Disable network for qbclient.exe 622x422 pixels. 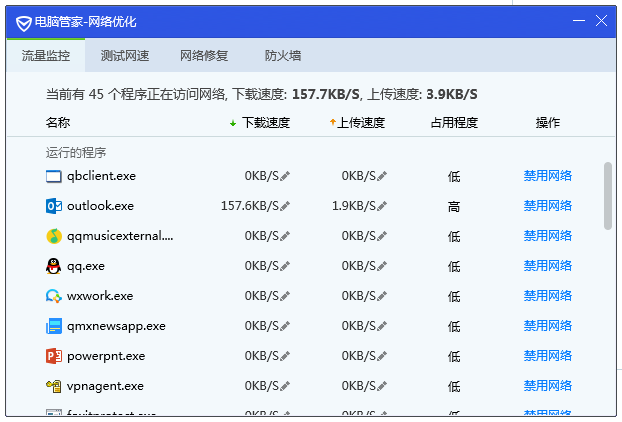tap(548, 176)
